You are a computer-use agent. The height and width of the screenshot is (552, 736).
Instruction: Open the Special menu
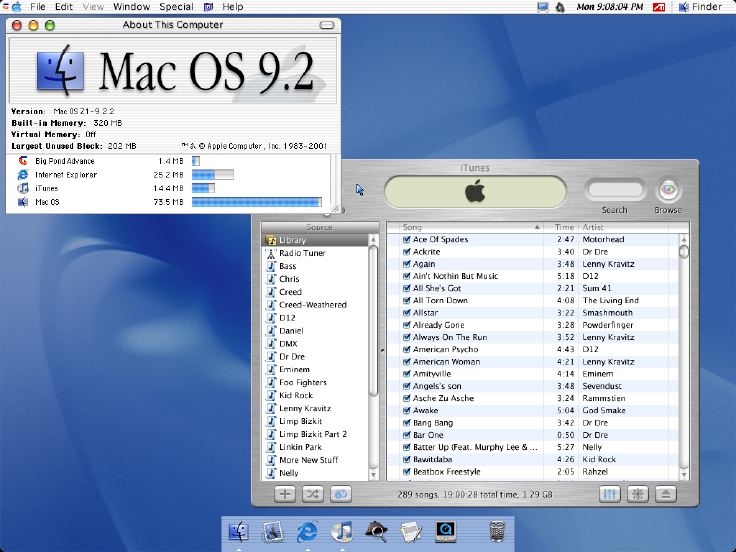click(176, 7)
